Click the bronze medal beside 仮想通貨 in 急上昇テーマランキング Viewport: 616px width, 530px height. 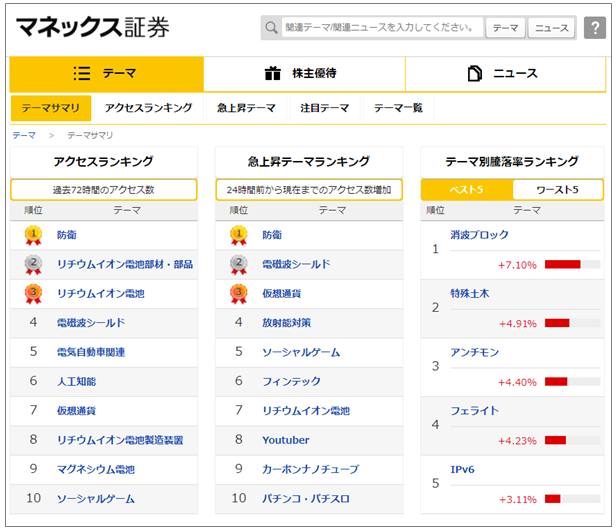pos(239,294)
